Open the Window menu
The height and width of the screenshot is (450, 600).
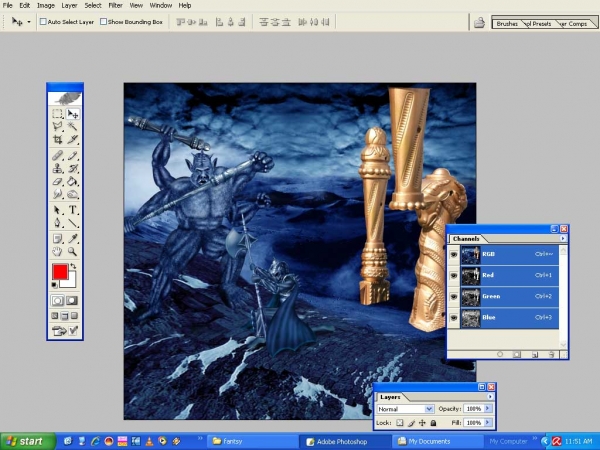[x=160, y=5]
